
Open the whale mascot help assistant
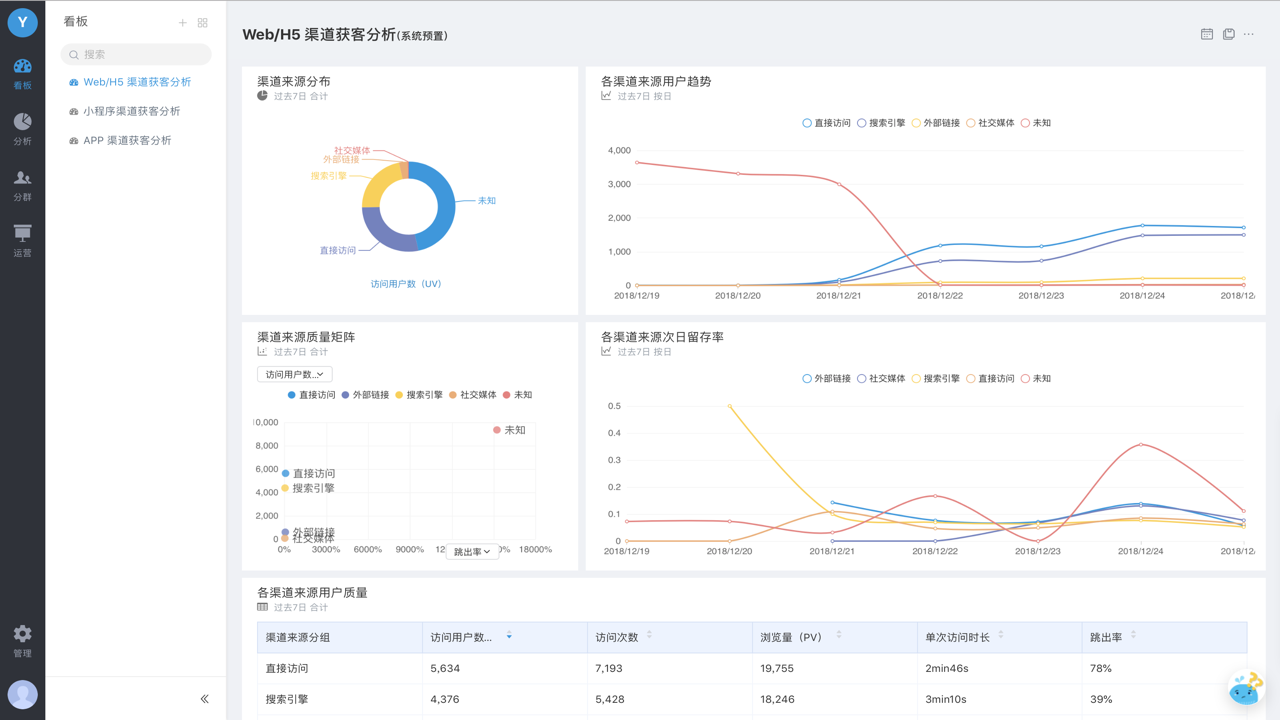1246,689
